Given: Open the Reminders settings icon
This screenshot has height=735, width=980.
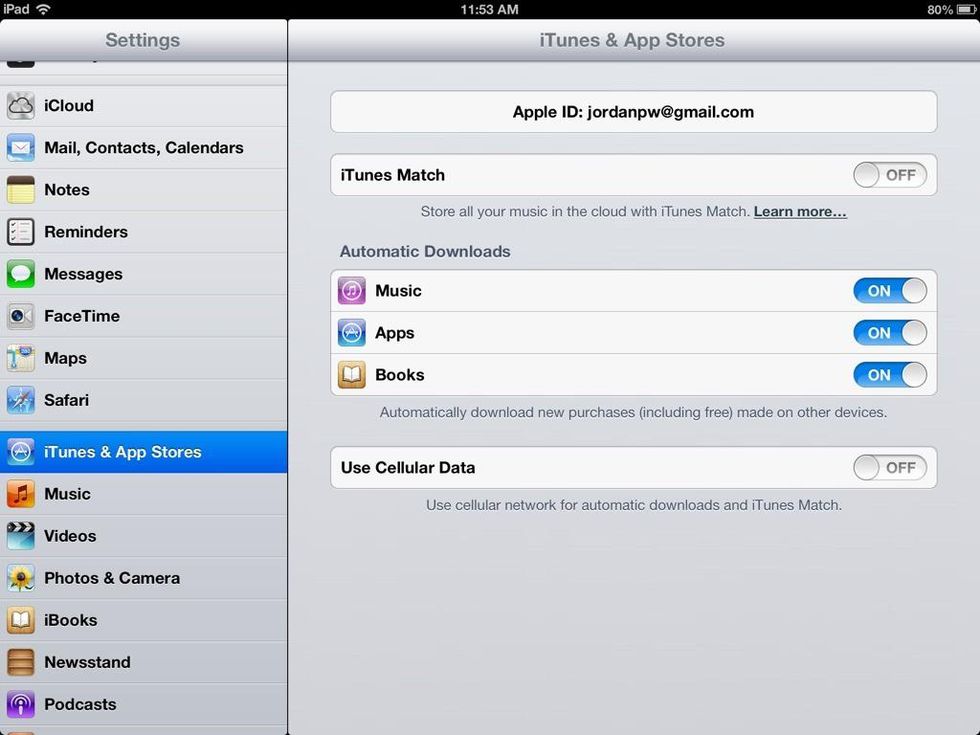Looking at the screenshot, I should 21,232.
